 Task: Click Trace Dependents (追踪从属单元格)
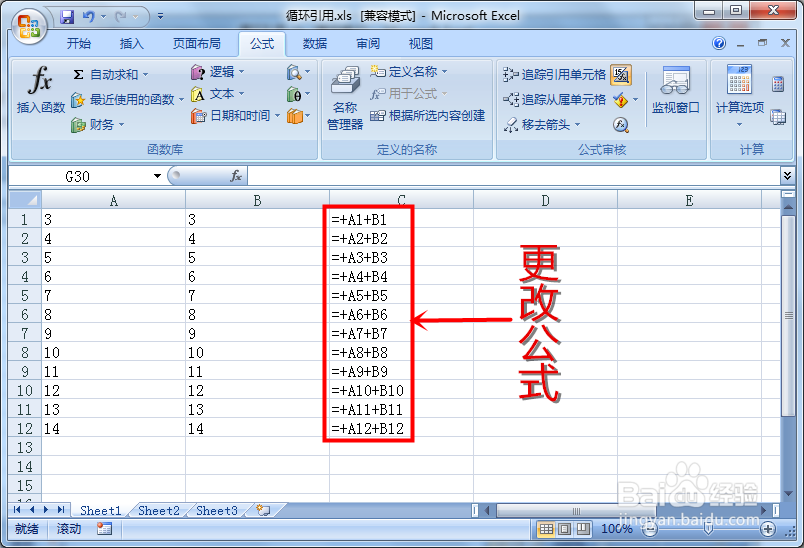pos(555,99)
